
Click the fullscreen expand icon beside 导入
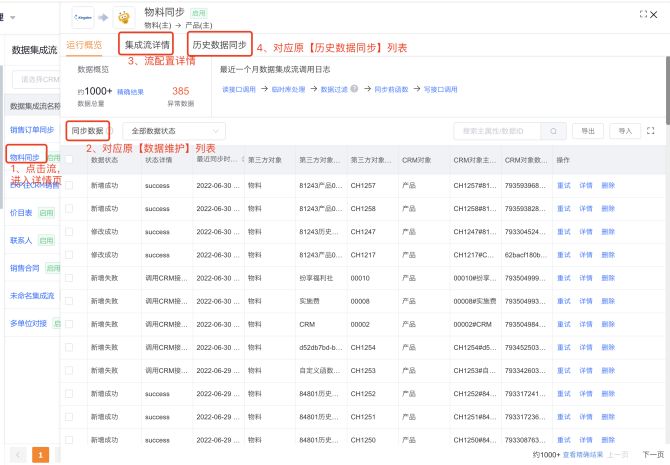click(651, 131)
